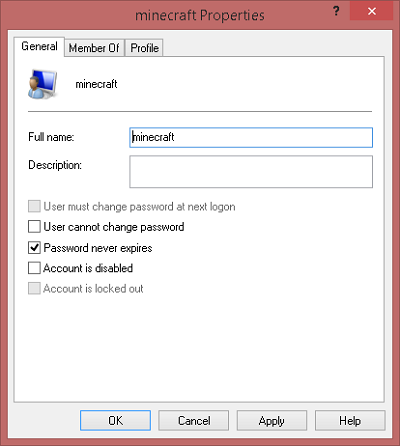
Task: Enable User cannot change password
Action: pos(34,227)
